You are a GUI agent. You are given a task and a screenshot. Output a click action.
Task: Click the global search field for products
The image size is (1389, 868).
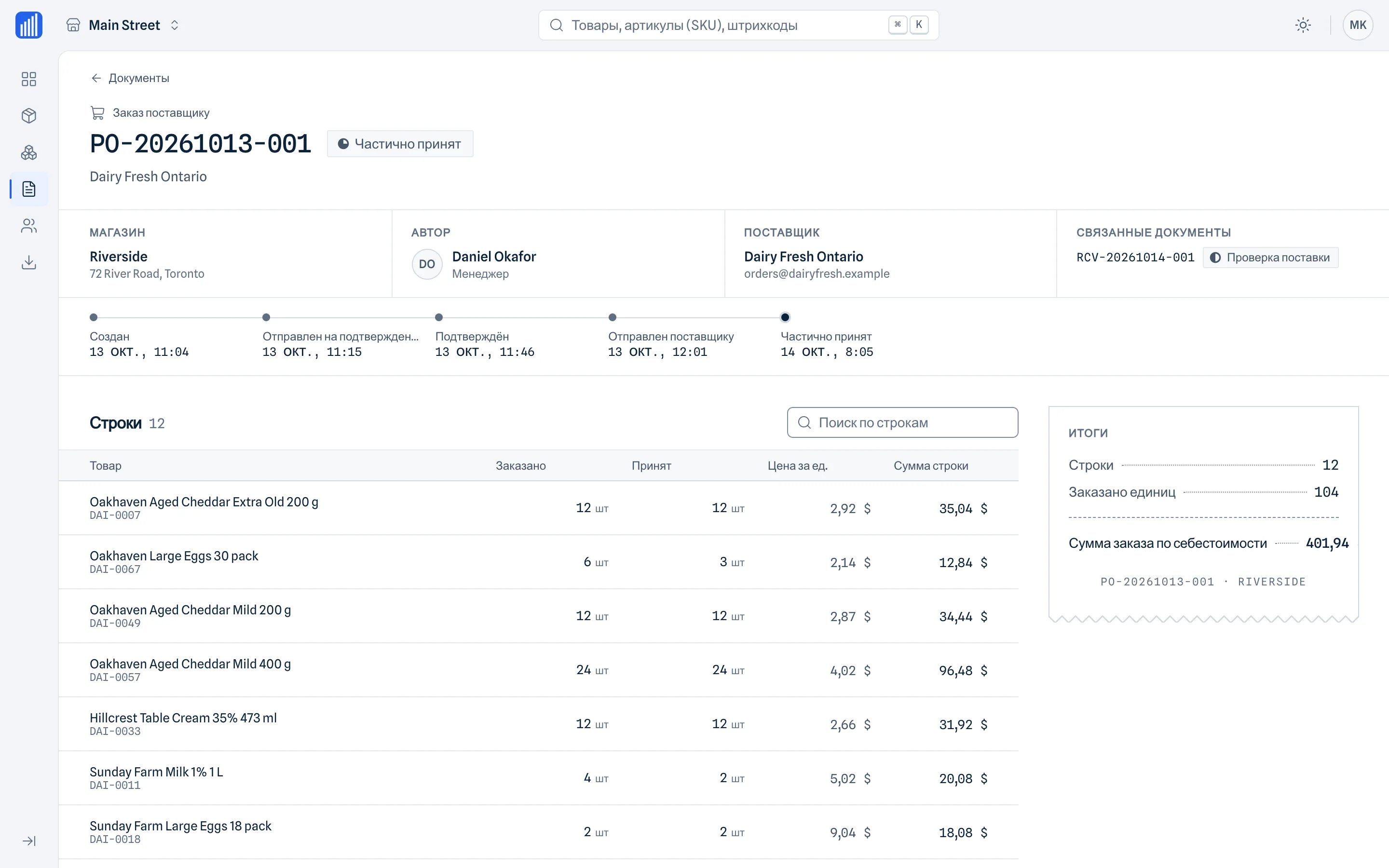pos(738,25)
